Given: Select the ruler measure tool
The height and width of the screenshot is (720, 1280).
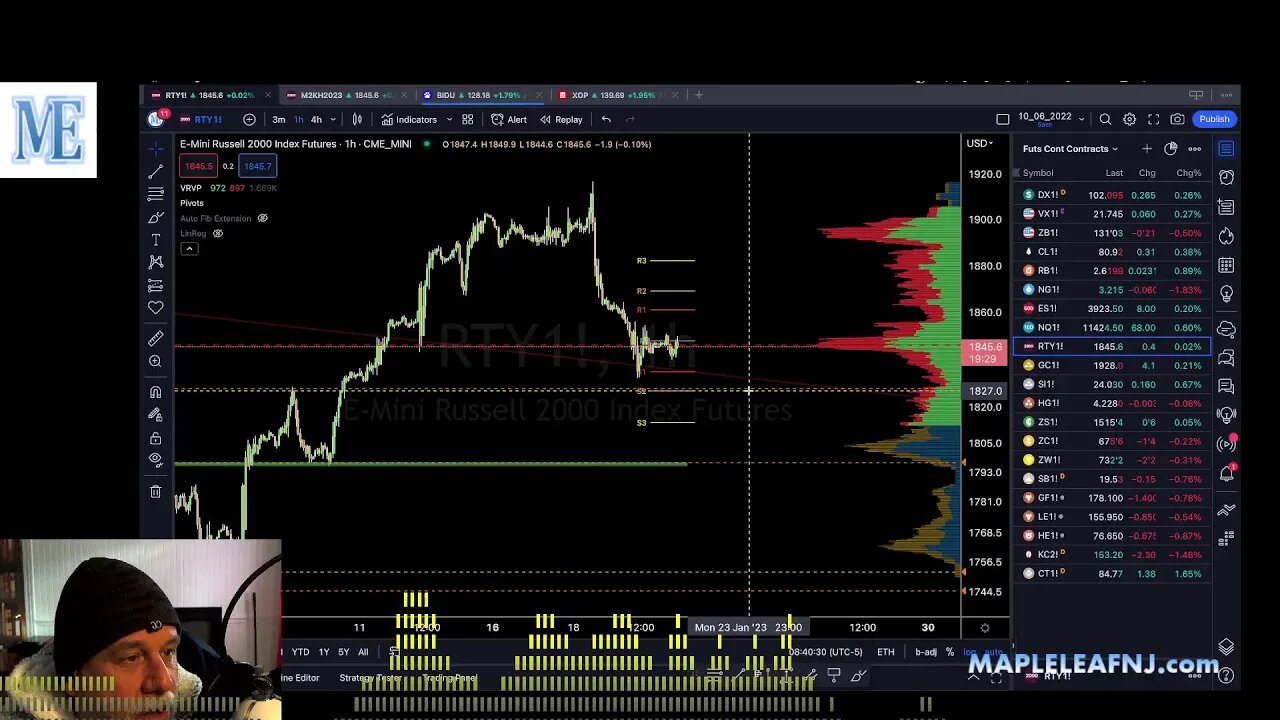Looking at the screenshot, I should 156,339.
